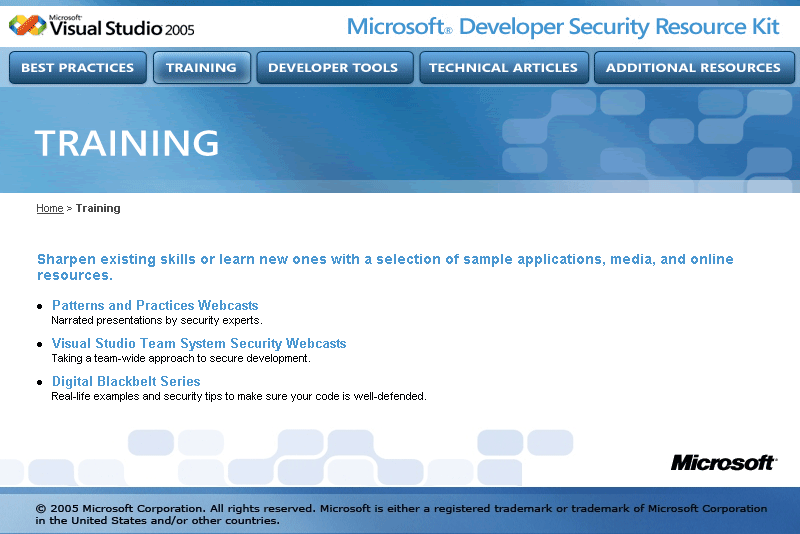Viewport: 800px width, 534px height.
Task: Go to the Developer Tools tab
Action: click(x=335, y=67)
